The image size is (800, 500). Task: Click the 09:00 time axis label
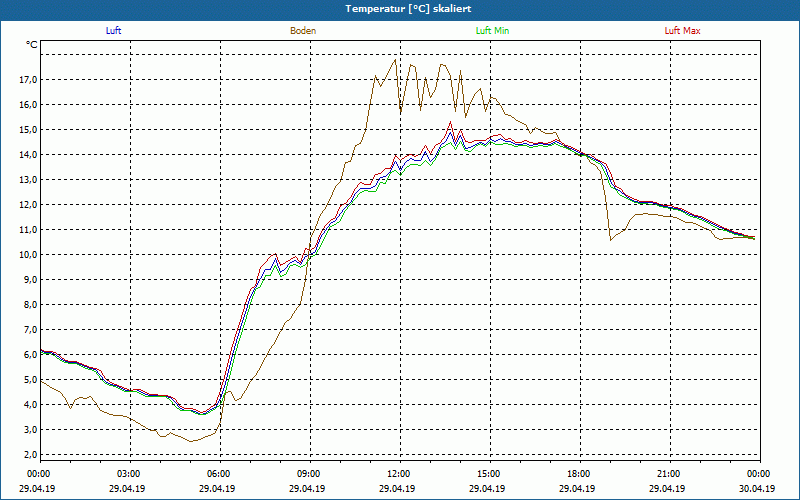pyautogui.click(x=307, y=474)
